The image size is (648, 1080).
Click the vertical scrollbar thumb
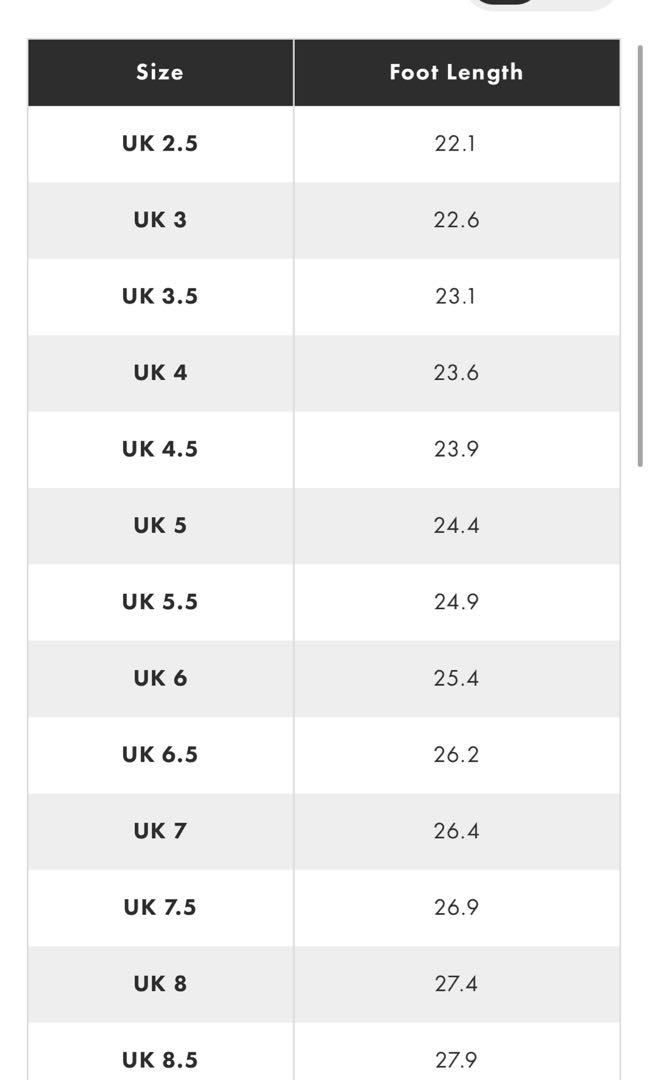point(640,255)
